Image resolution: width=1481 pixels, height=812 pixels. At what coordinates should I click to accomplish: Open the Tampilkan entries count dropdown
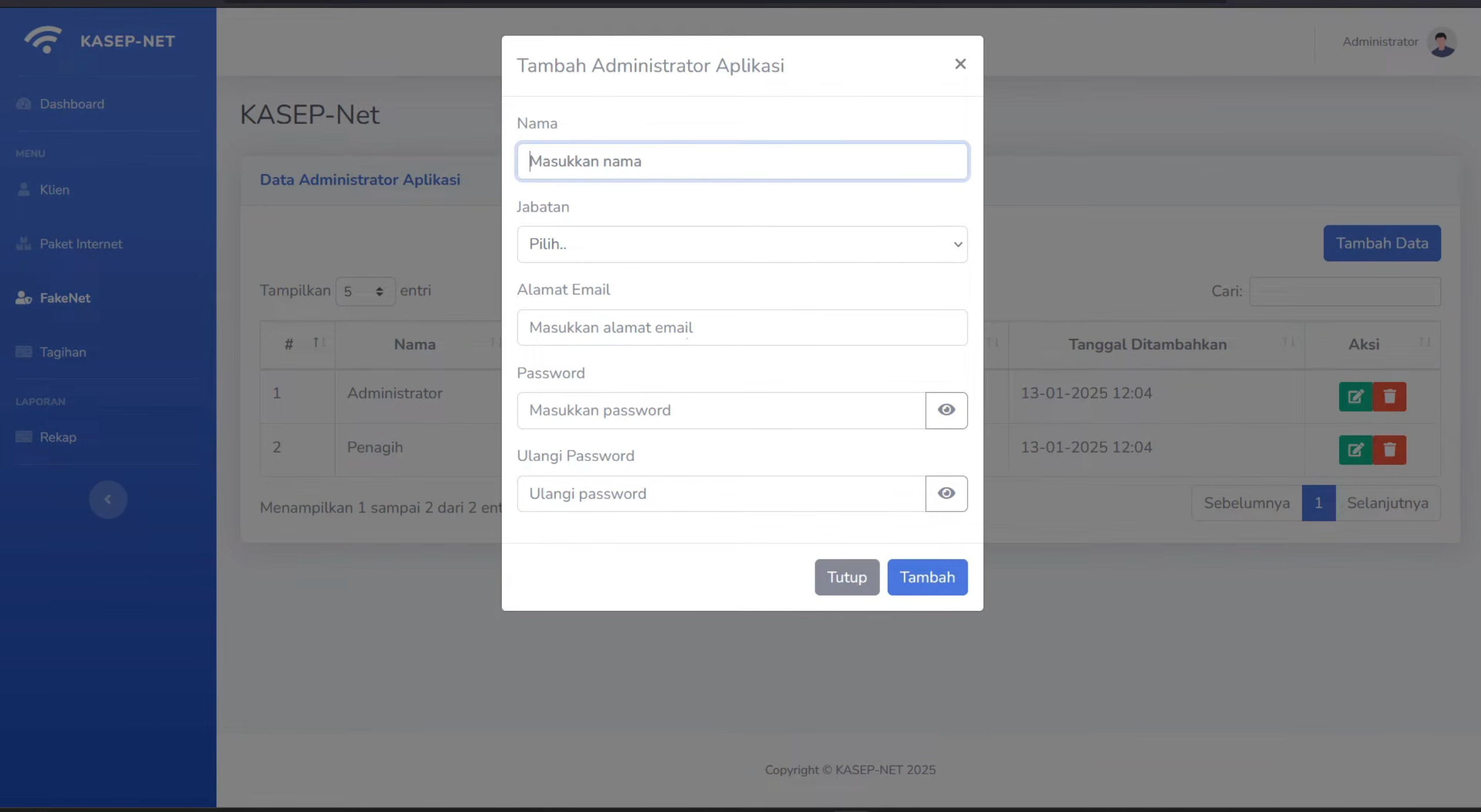[x=365, y=291]
